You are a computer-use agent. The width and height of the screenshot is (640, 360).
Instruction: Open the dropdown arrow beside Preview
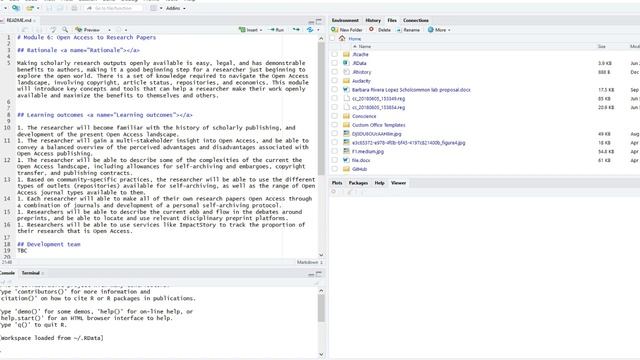(109, 30)
